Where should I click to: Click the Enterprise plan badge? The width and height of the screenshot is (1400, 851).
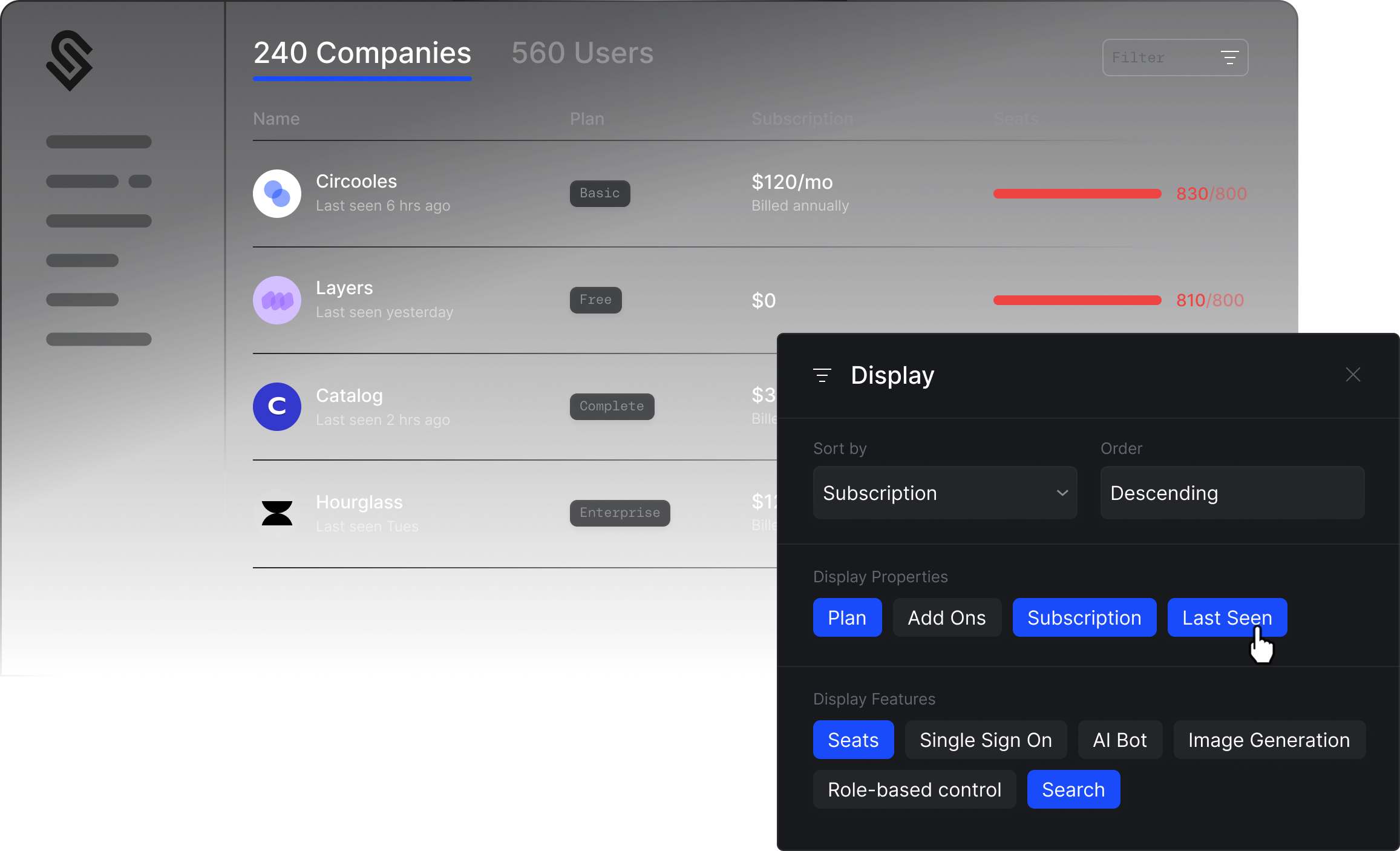(620, 513)
